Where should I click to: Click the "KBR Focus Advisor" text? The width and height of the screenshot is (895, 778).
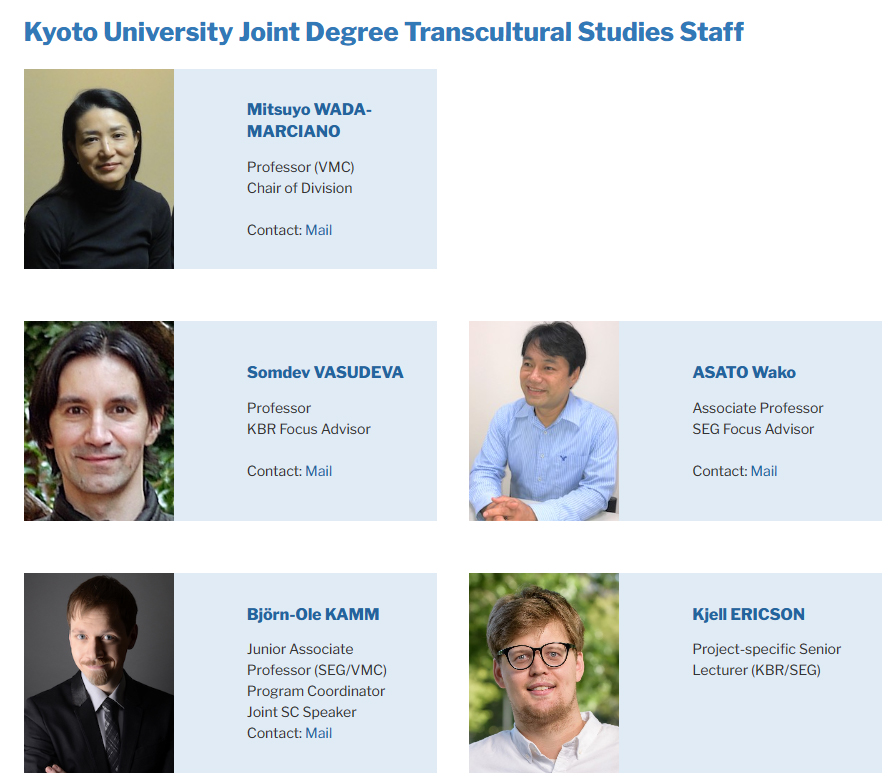pos(308,429)
